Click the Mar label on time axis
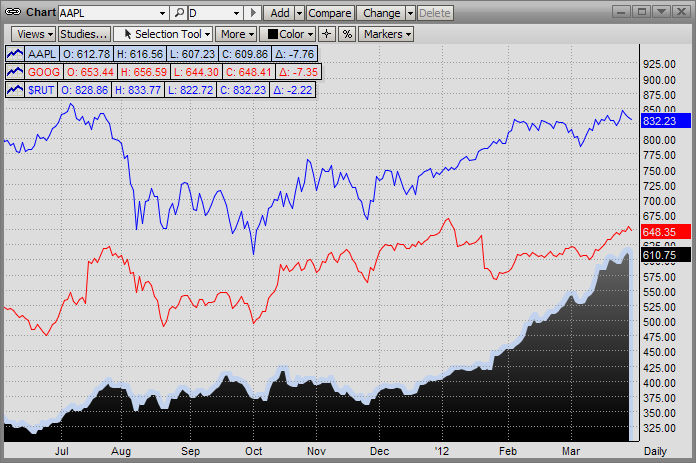 571,451
